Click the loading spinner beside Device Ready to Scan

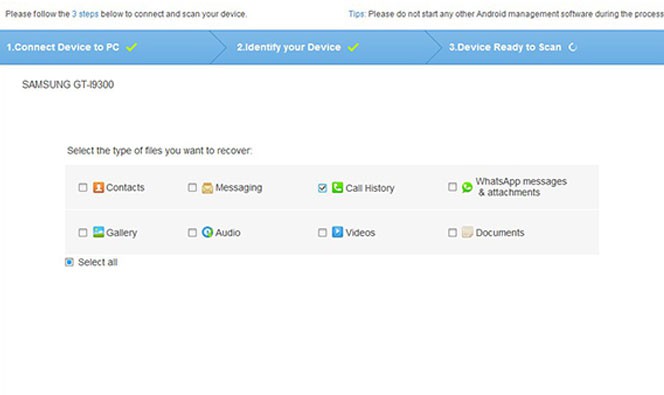coord(573,47)
